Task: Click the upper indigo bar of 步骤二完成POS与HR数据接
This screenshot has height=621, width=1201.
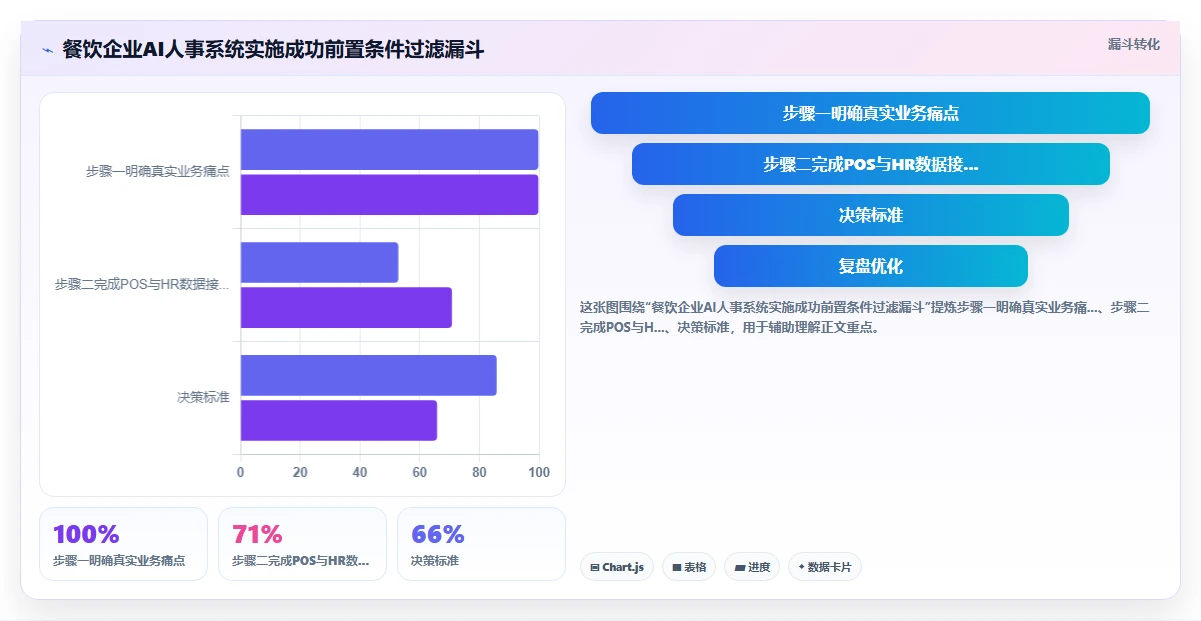Action: point(319,262)
